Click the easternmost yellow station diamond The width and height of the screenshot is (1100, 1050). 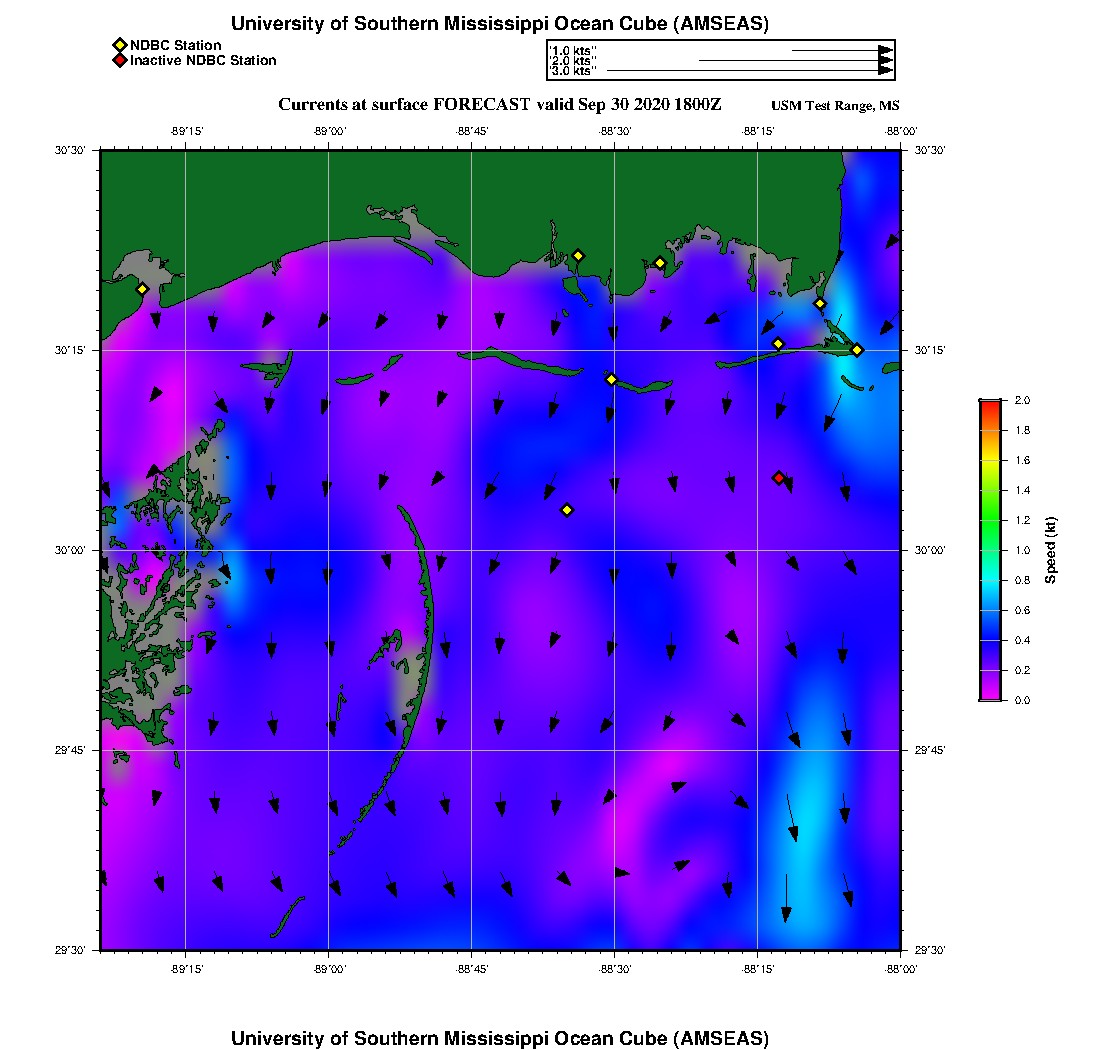[x=857, y=350]
